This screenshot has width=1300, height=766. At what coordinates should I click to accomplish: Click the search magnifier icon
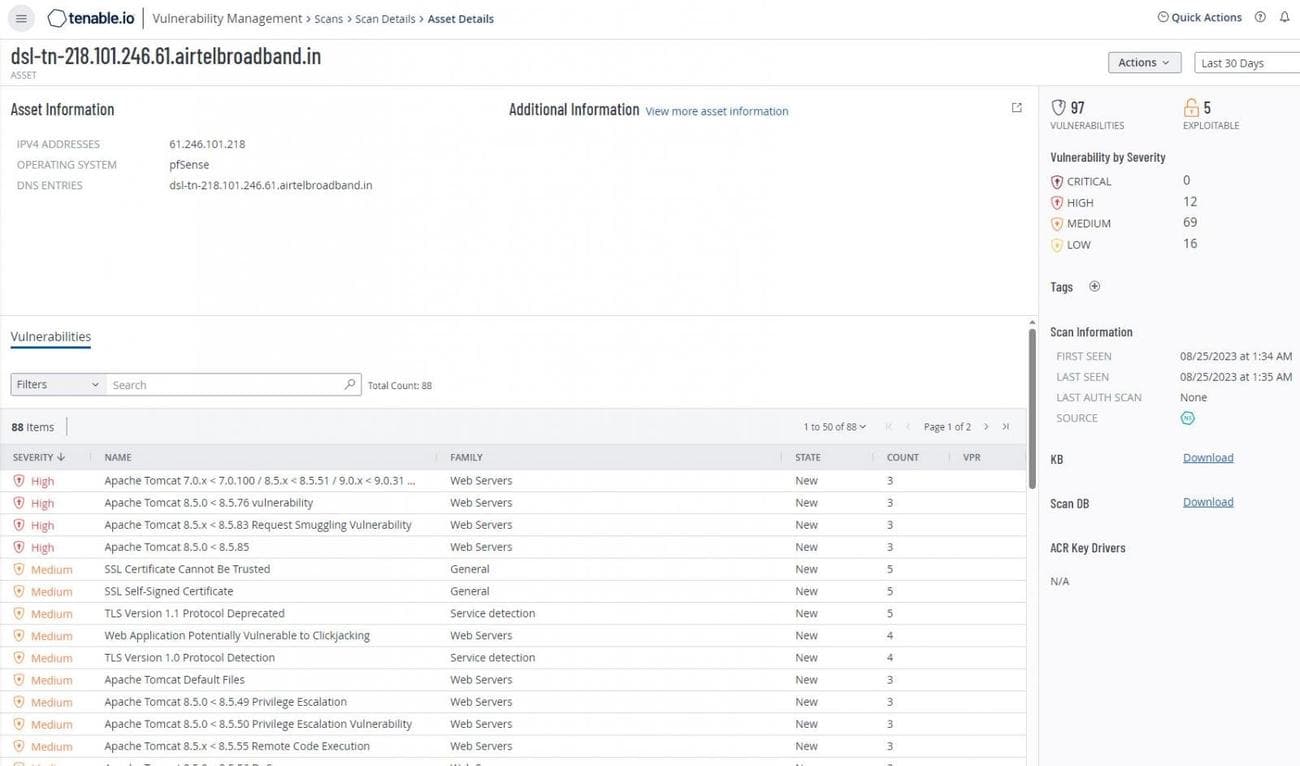coord(349,384)
